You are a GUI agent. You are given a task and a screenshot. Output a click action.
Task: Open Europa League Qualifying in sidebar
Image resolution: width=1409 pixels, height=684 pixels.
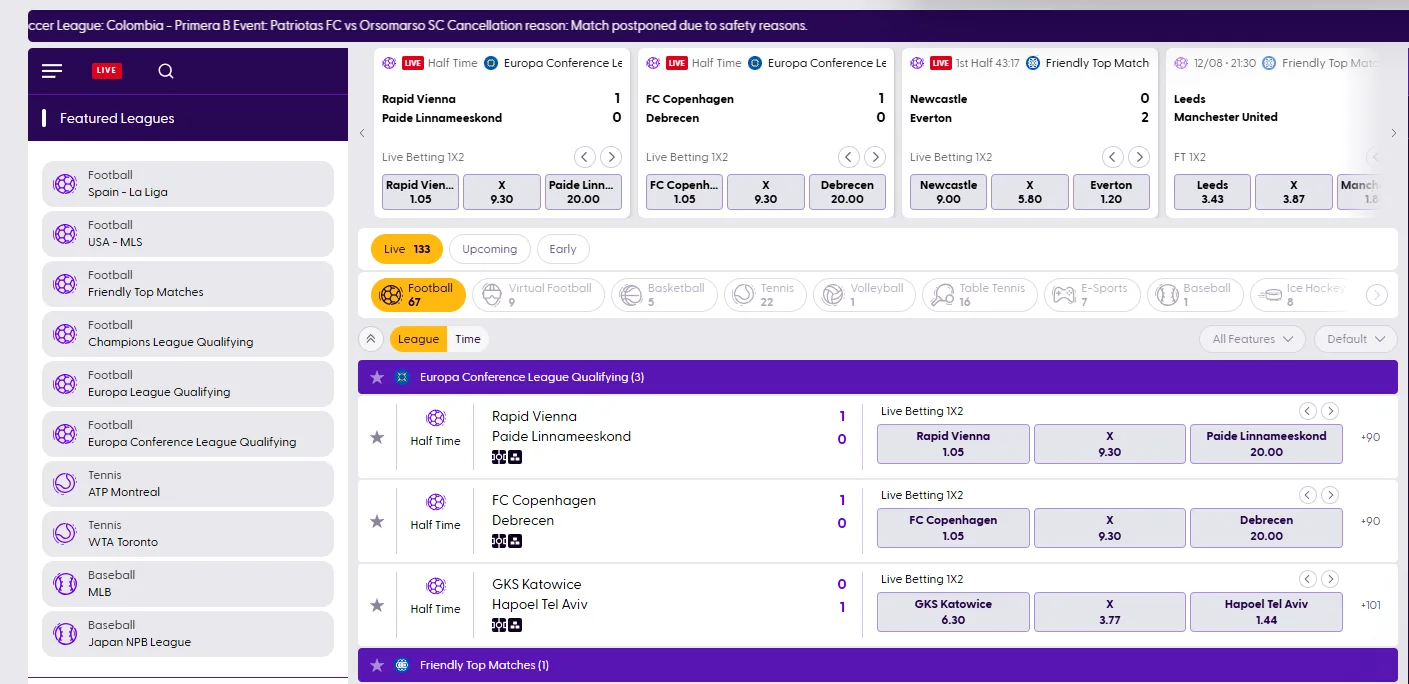click(x=188, y=384)
